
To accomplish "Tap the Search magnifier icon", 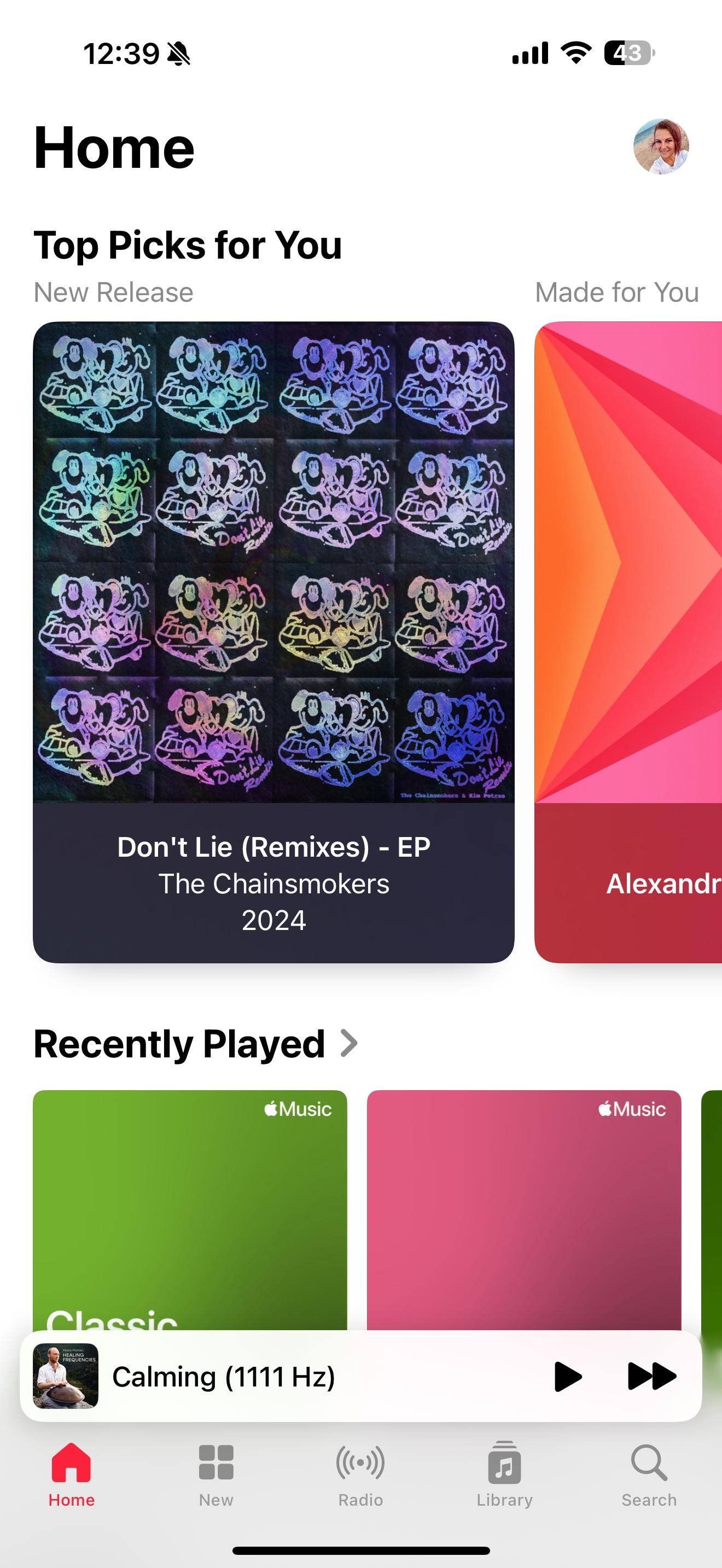I will click(x=649, y=1462).
